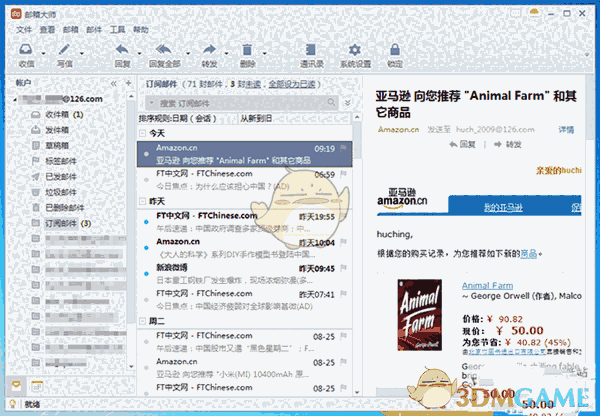Viewport: 600px width, 416px height.
Task: Open dropdown arrow next to 写信
Action: point(82,54)
